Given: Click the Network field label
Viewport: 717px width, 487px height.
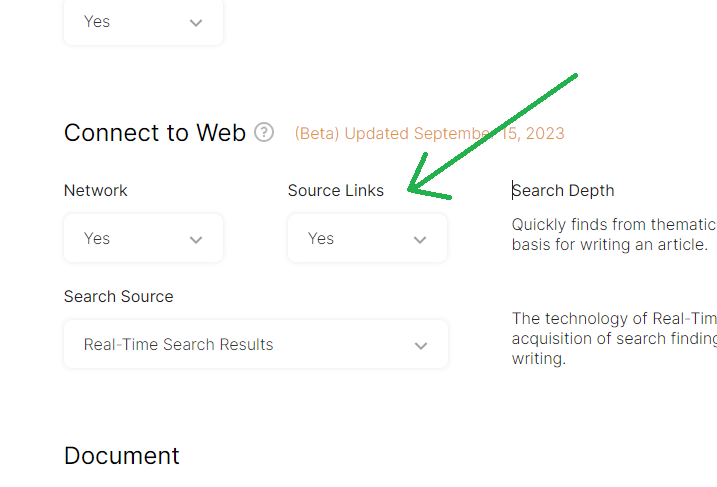Looking at the screenshot, I should [96, 190].
